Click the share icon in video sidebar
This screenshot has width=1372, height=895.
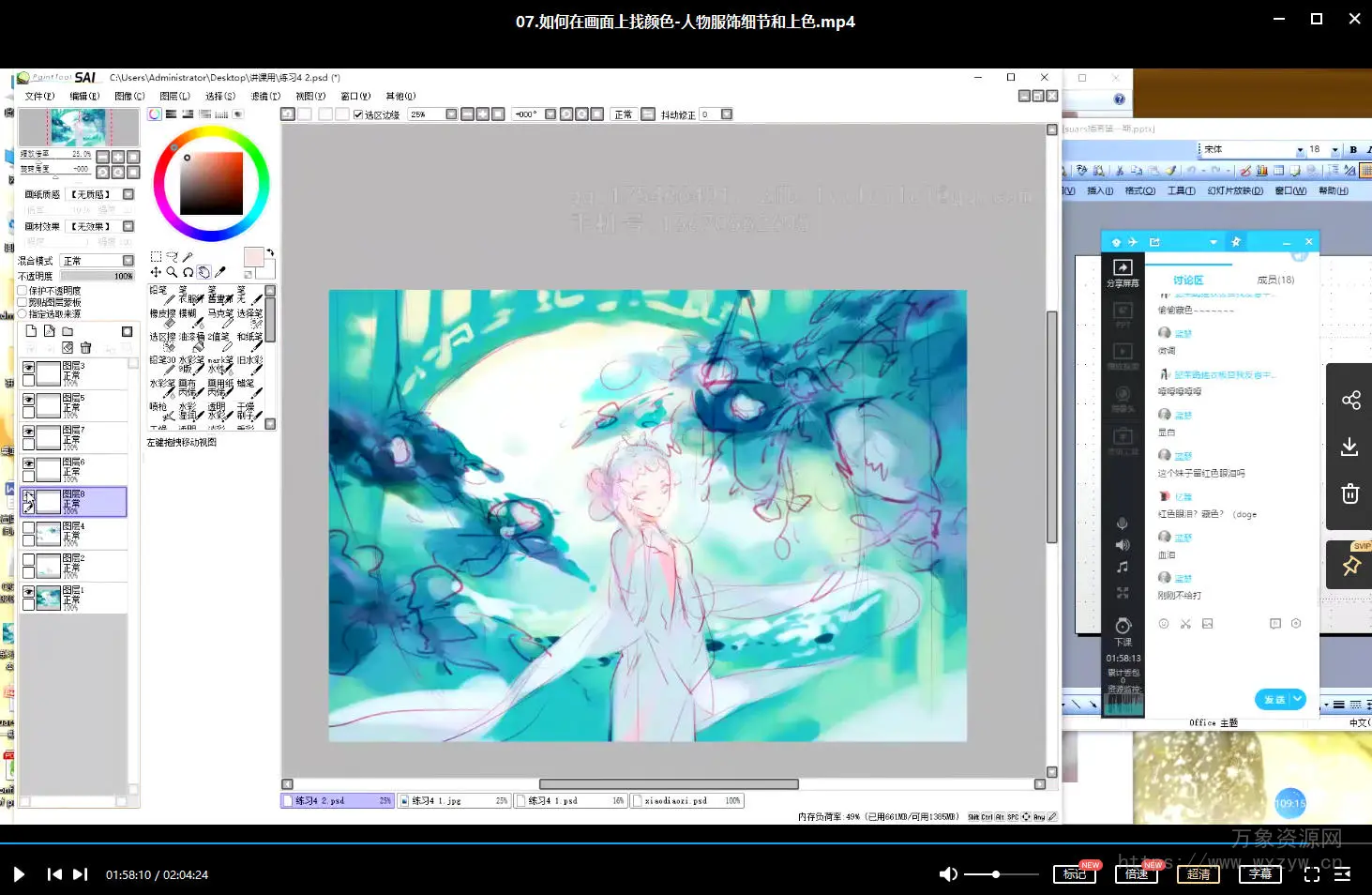click(x=1349, y=401)
